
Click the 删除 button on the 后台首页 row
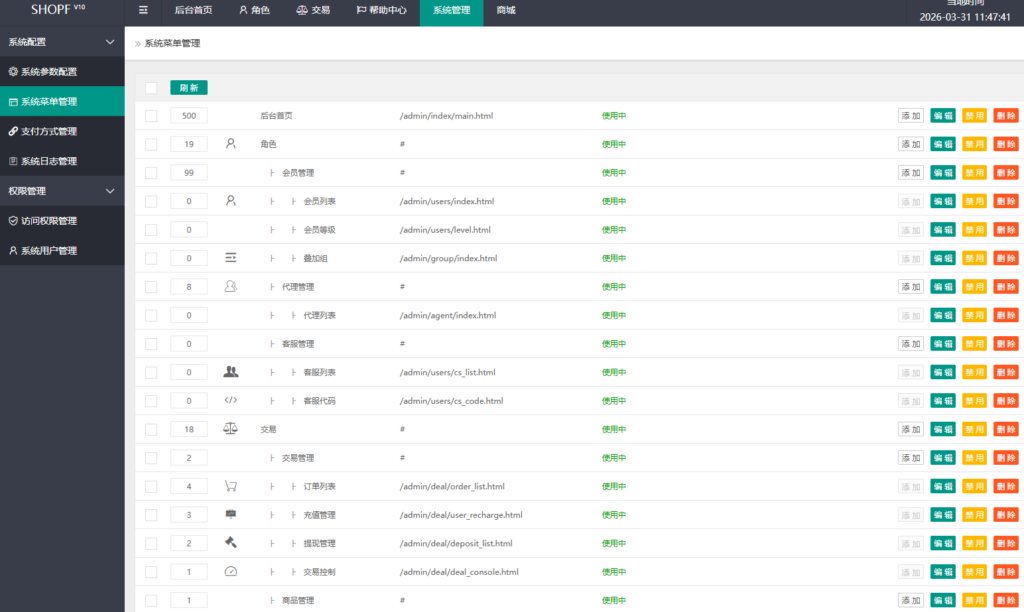coord(1005,115)
